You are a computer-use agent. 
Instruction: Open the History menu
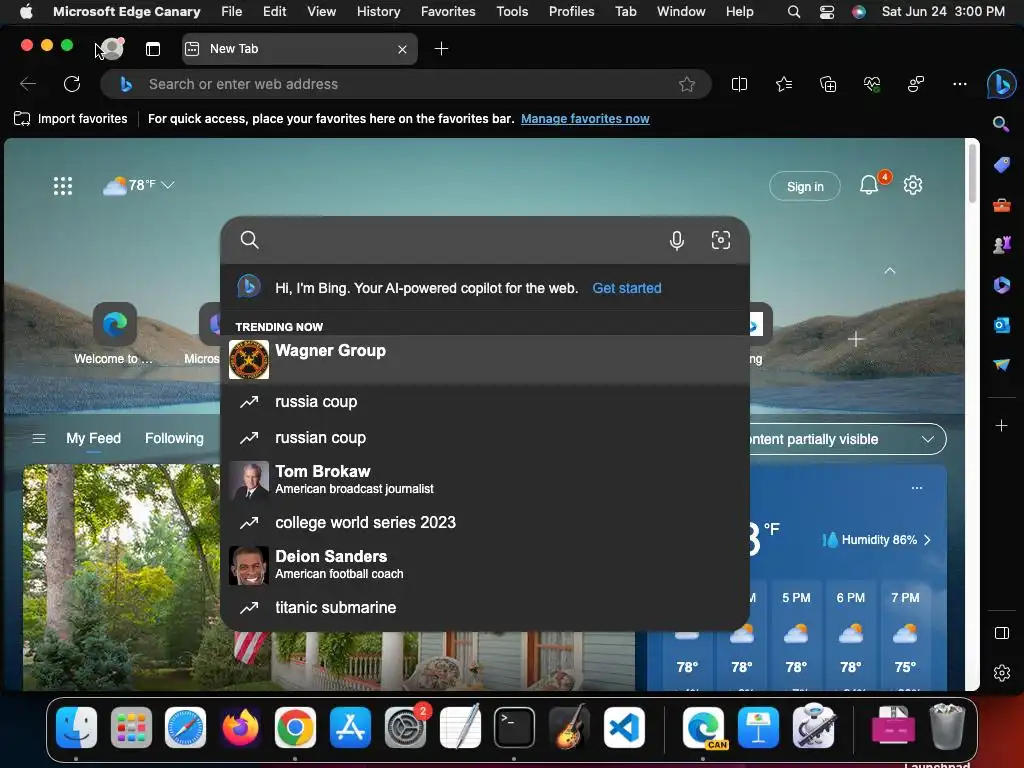coord(378,11)
